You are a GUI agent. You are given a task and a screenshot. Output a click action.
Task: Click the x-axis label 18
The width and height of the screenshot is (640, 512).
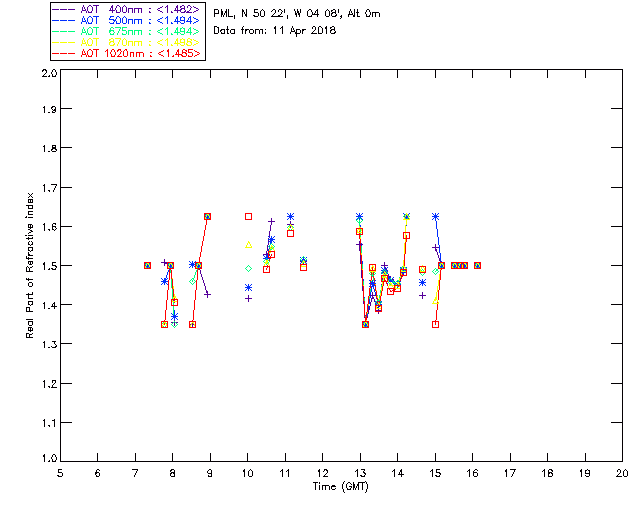[x=547, y=473]
